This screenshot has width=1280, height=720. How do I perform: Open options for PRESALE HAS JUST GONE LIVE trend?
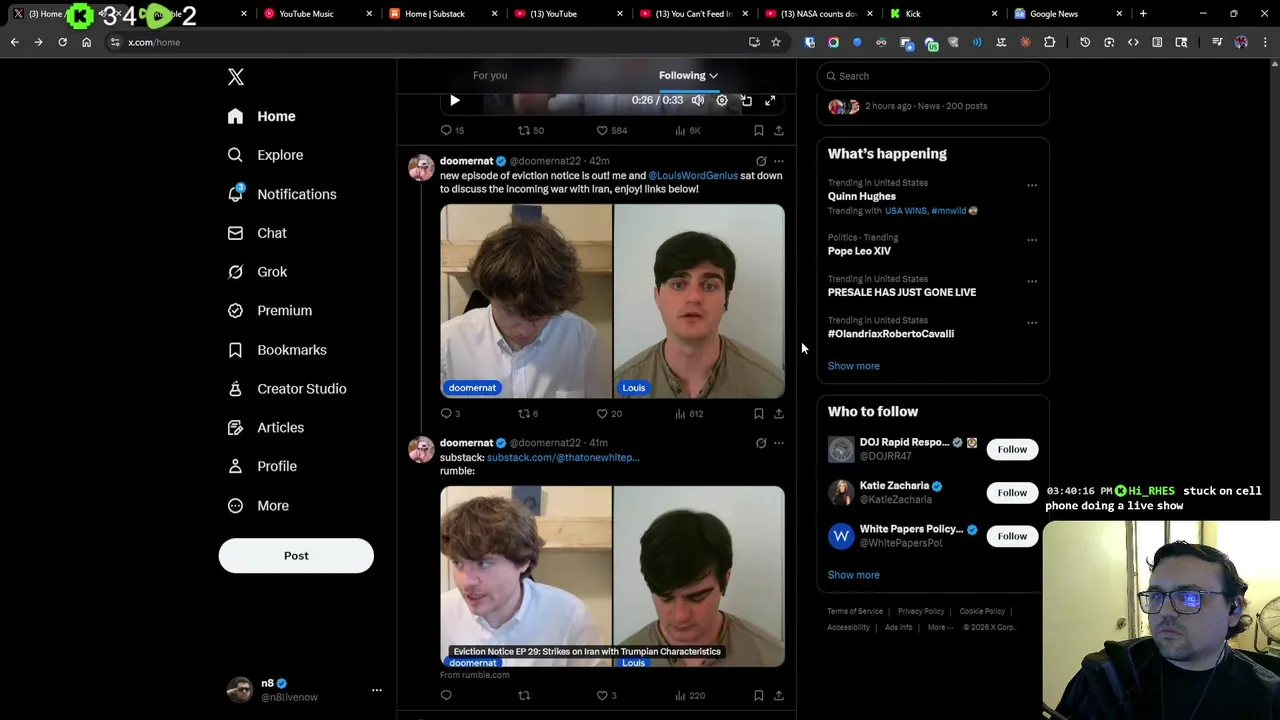(x=1032, y=281)
